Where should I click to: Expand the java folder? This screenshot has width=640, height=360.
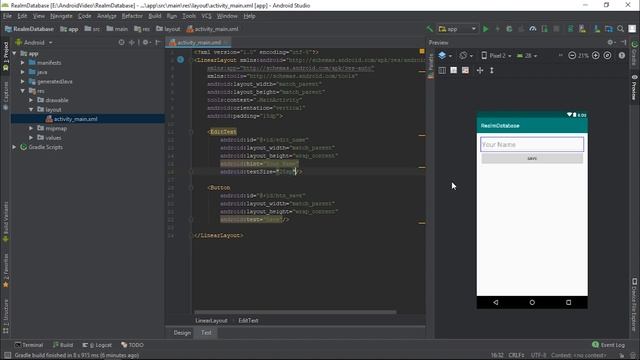point(23,72)
